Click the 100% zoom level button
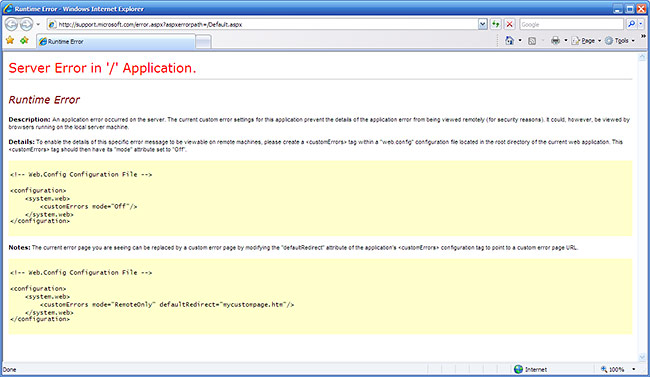 pyautogui.click(x=612, y=369)
